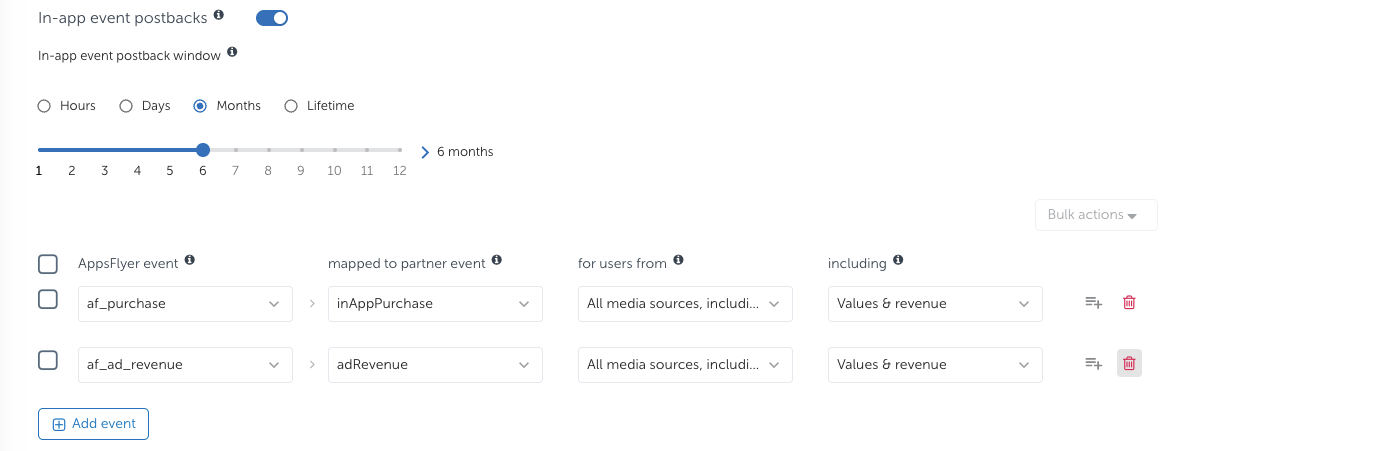Click the Add event button
This screenshot has width=1394, height=451.
pyautogui.click(x=93, y=424)
